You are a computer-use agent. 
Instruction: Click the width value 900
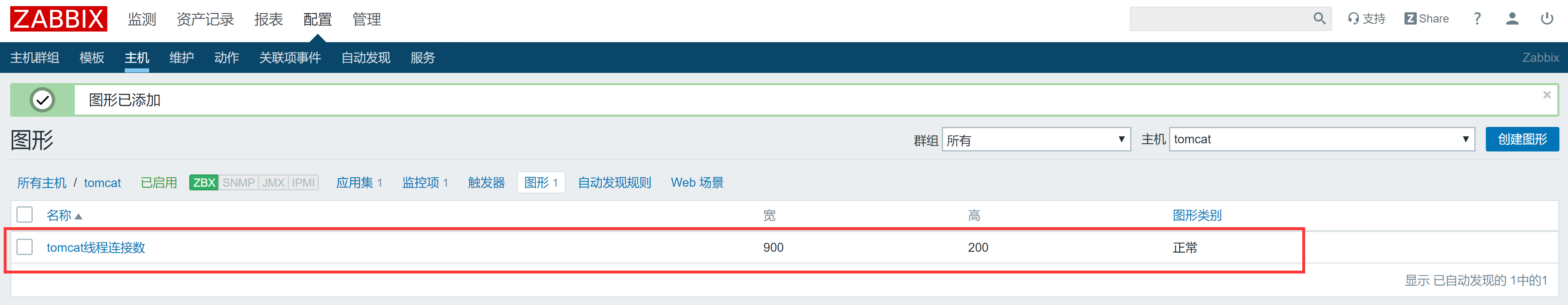(x=773, y=248)
